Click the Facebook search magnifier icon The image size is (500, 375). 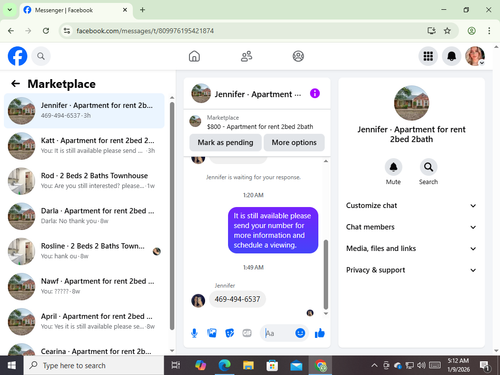click(41, 56)
